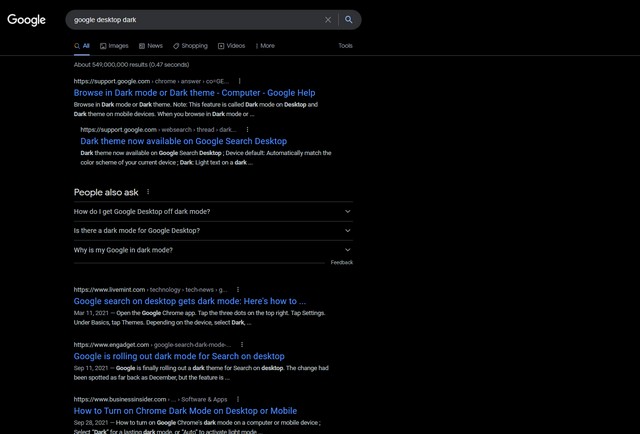Click the magnifier search button
The width and height of the screenshot is (640, 434).
click(x=349, y=20)
